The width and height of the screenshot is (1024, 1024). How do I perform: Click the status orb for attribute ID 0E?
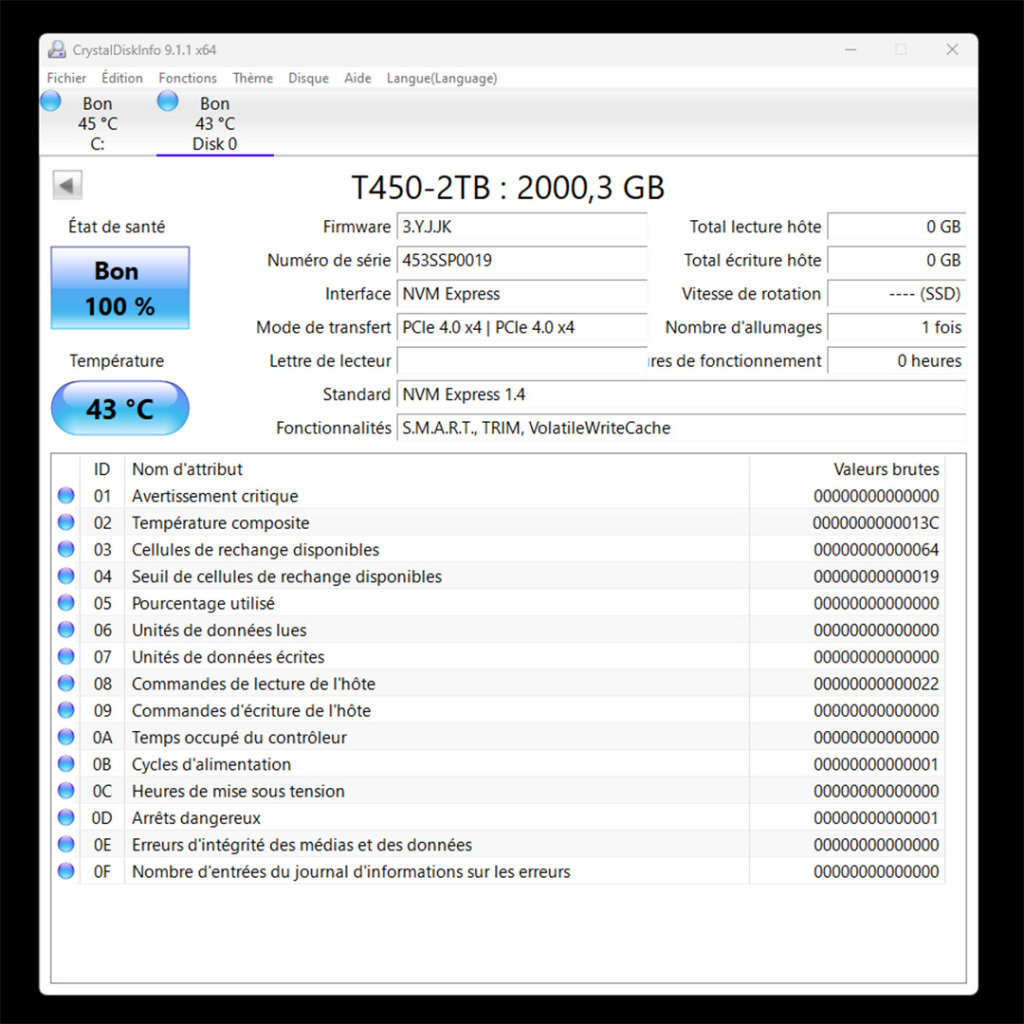coord(66,844)
